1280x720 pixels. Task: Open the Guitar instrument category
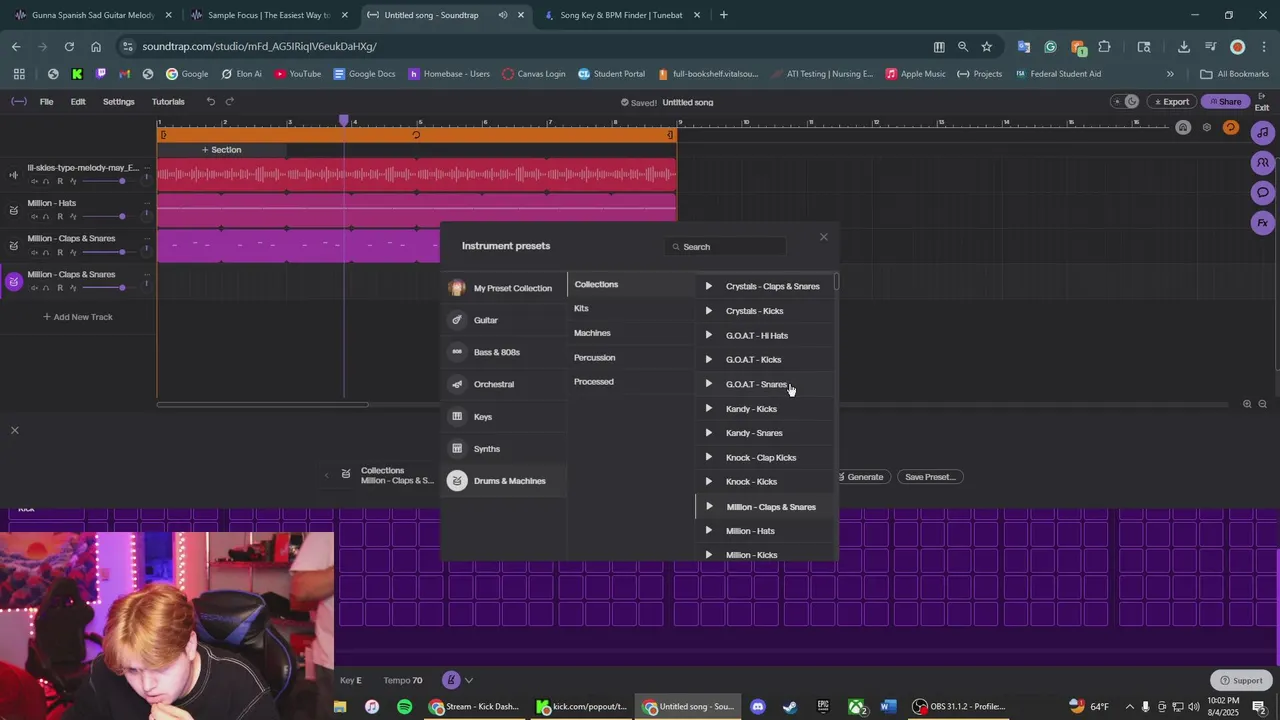[505, 320]
